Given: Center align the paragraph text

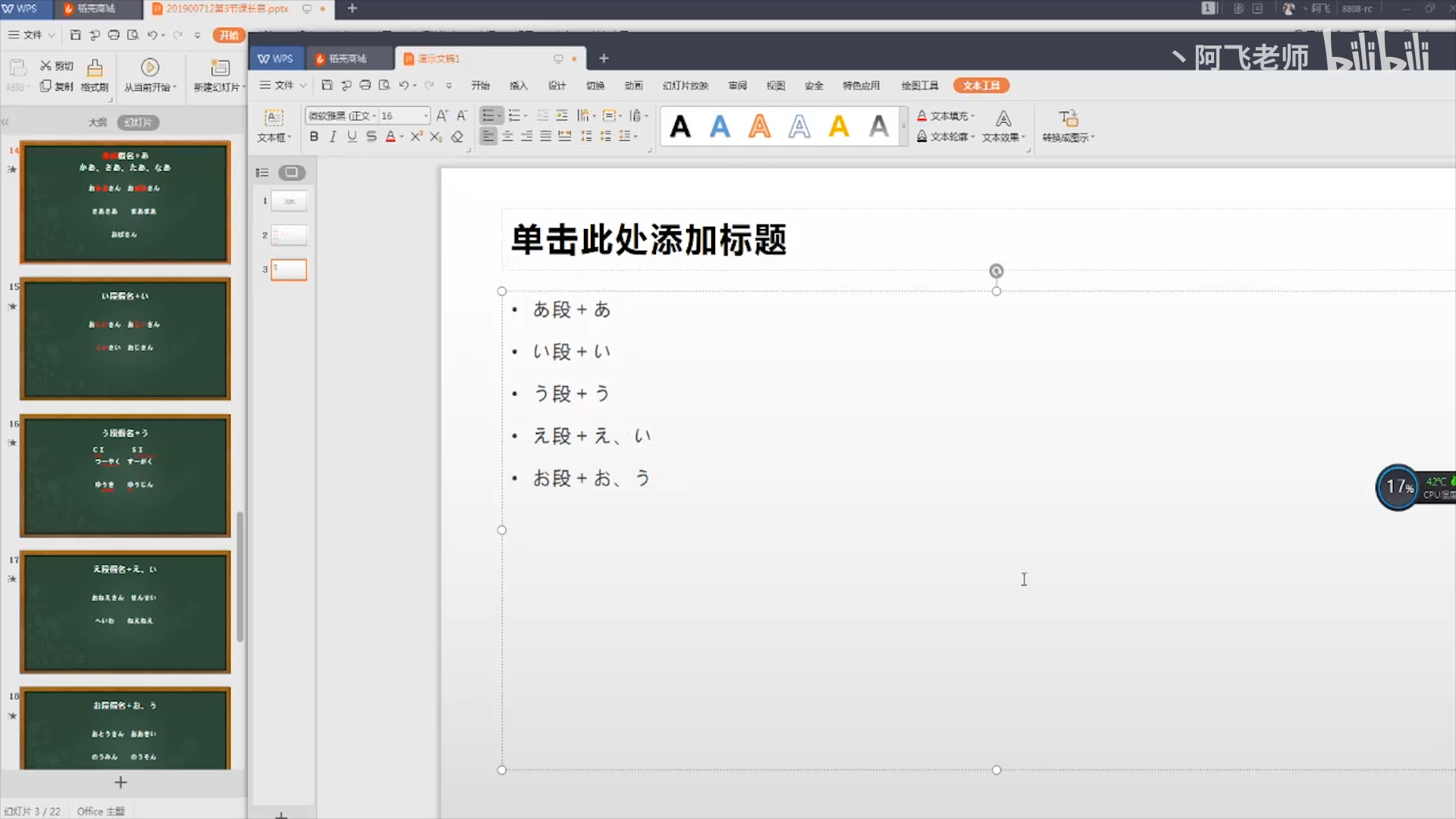Looking at the screenshot, I should point(507,136).
